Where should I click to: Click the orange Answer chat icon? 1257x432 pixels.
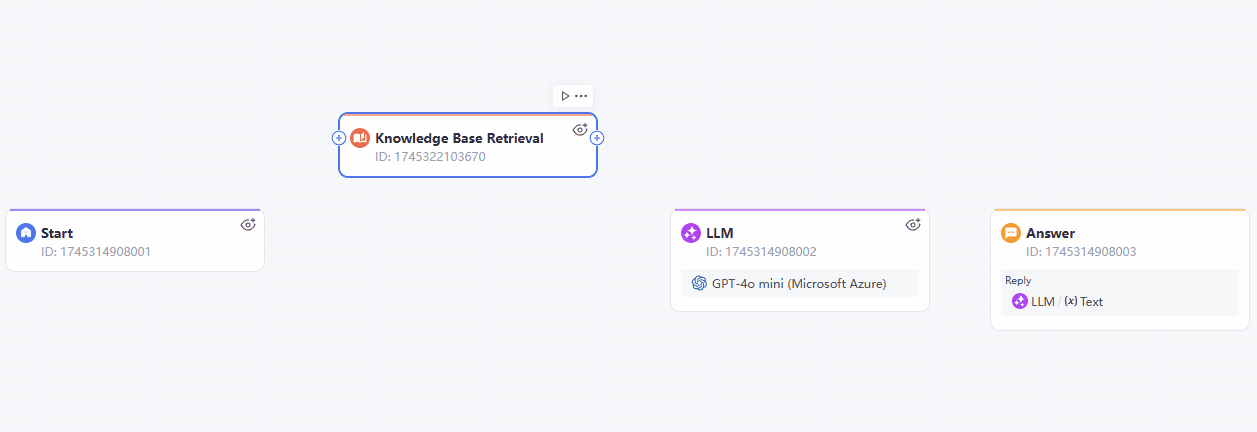pyautogui.click(x=1011, y=233)
